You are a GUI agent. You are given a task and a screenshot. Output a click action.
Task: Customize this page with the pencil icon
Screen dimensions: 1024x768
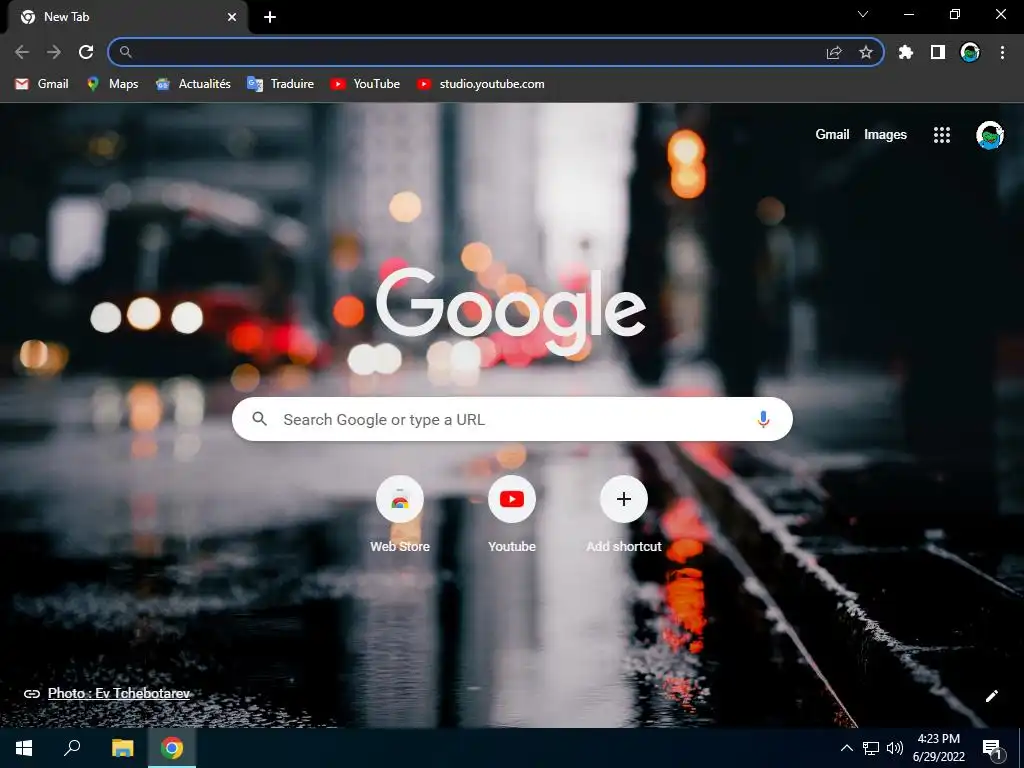(x=991, y=696)
